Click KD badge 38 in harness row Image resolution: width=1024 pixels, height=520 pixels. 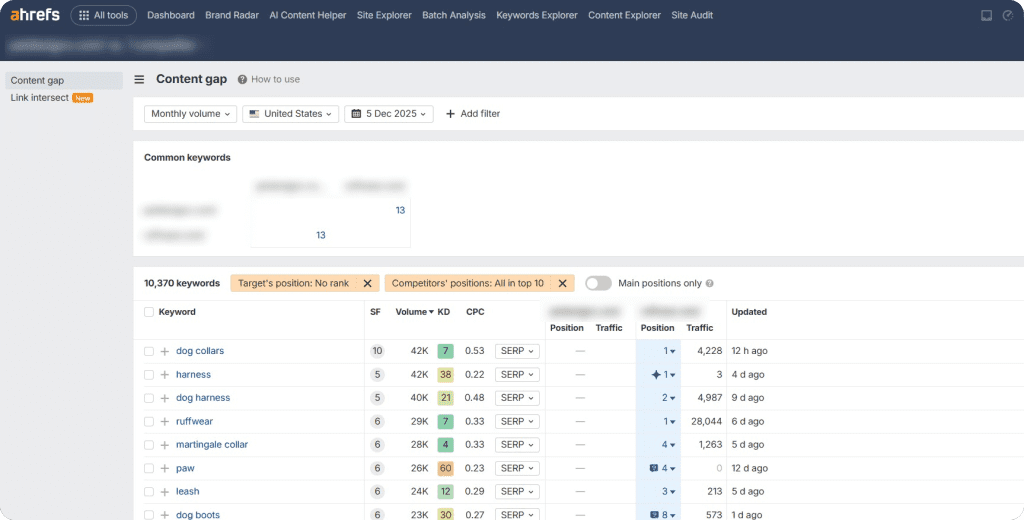tap(445, 374)
